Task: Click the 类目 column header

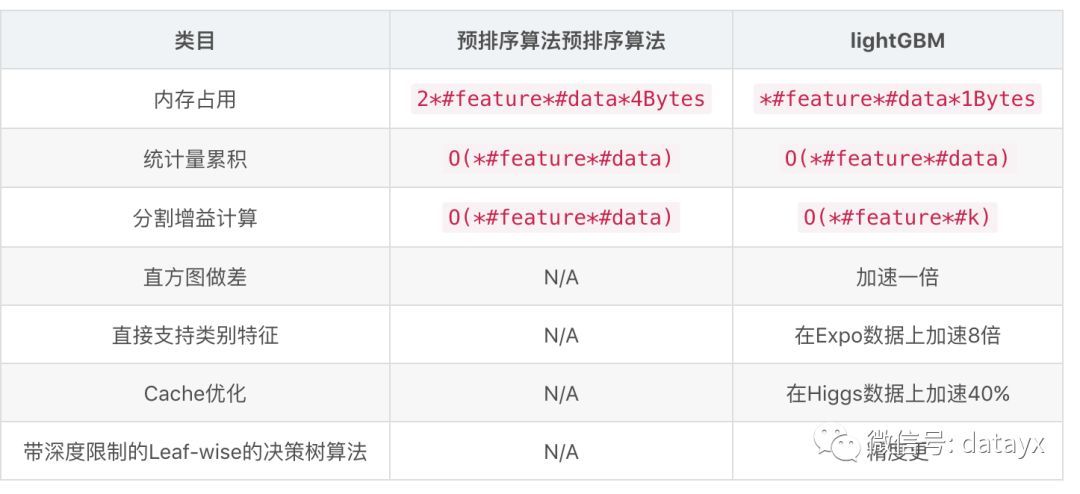Action: 195,41
